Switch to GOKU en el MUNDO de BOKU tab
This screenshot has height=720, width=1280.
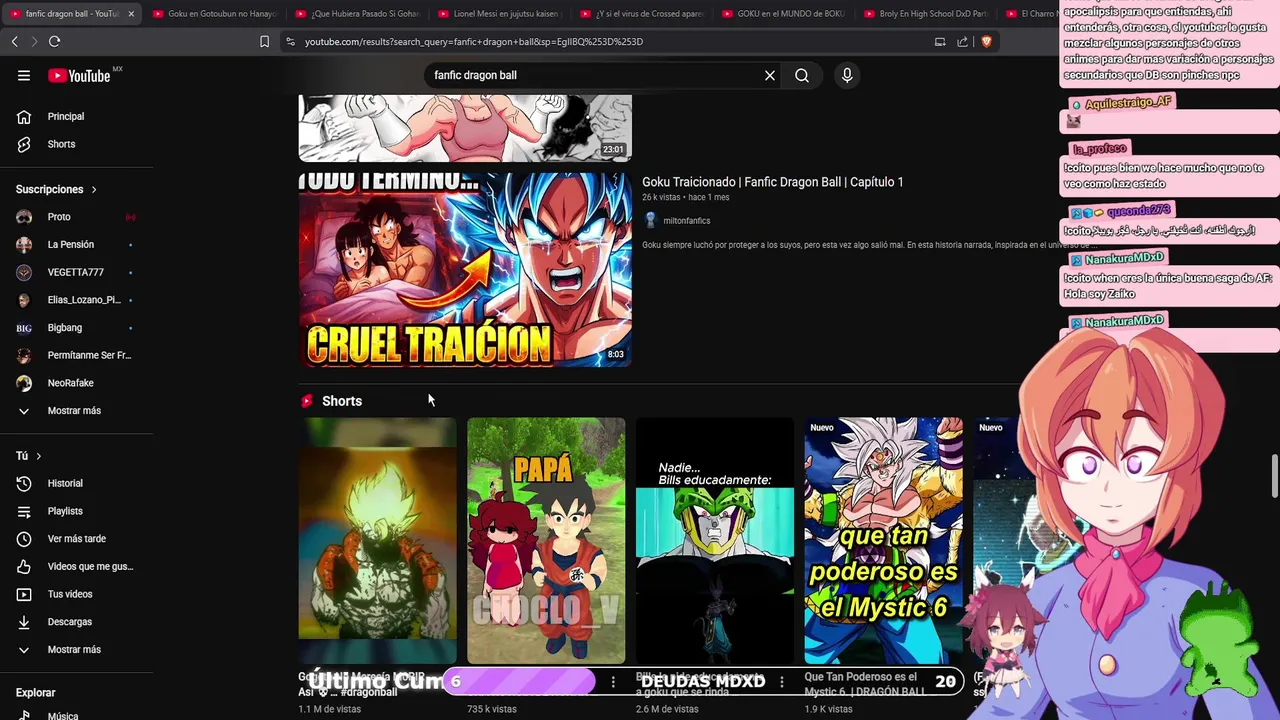pos(783,14)
